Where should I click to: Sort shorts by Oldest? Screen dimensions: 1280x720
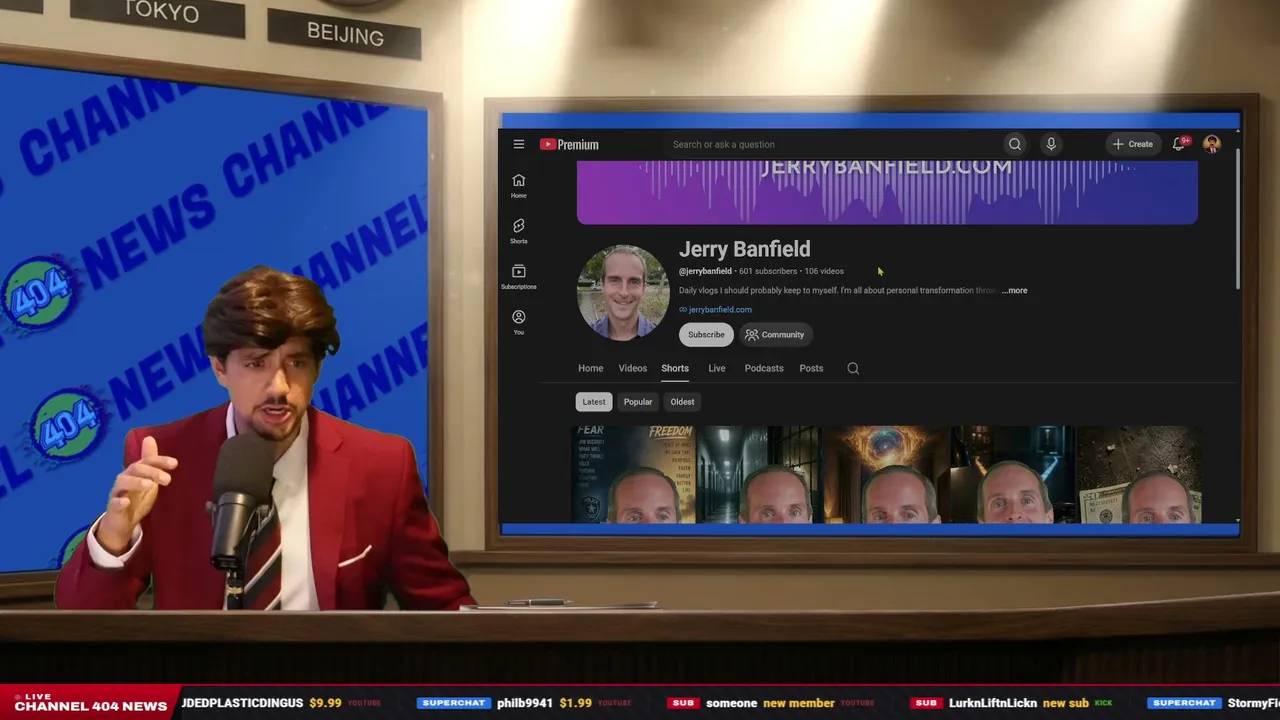coord(682,402)
